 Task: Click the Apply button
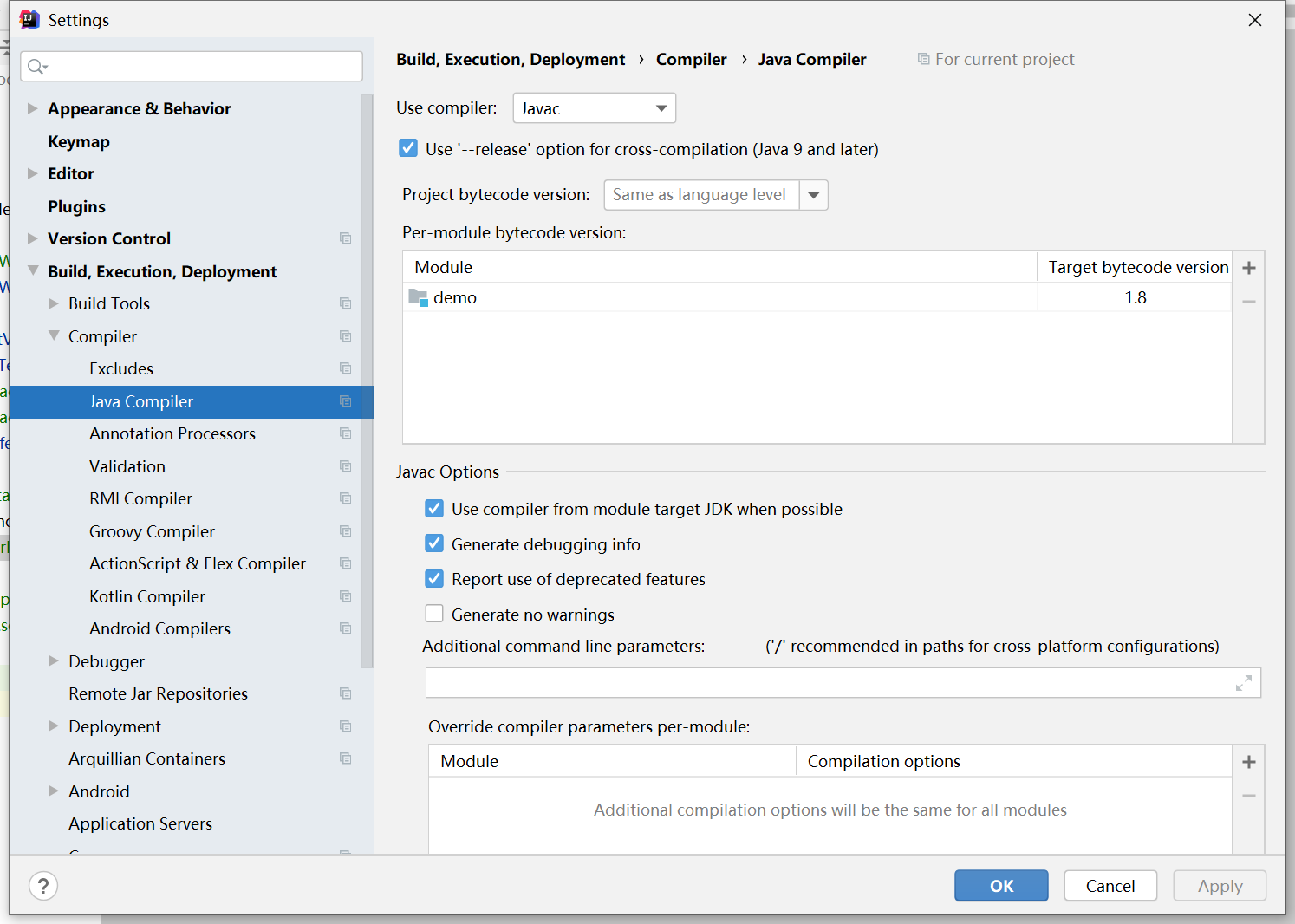1220,886
